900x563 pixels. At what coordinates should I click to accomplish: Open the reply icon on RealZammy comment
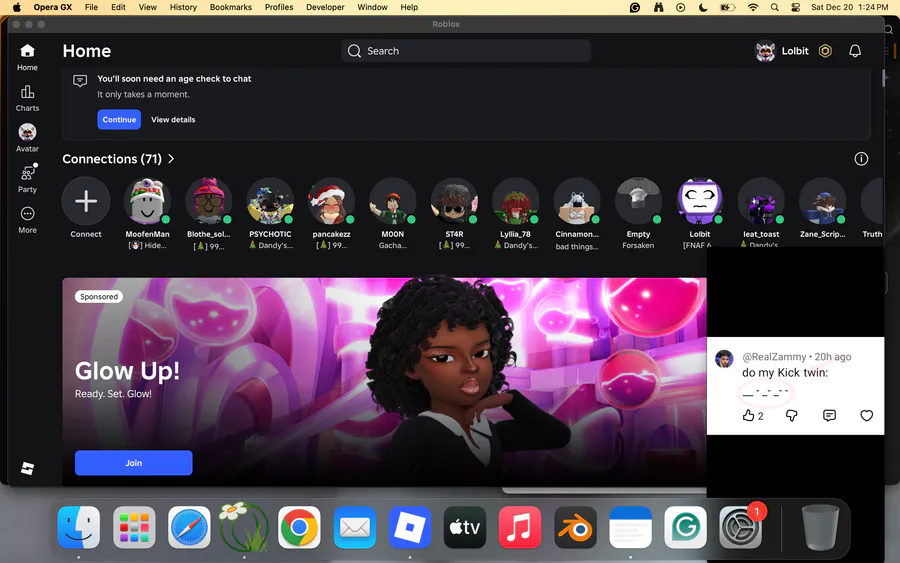click(x=829, y=416)
